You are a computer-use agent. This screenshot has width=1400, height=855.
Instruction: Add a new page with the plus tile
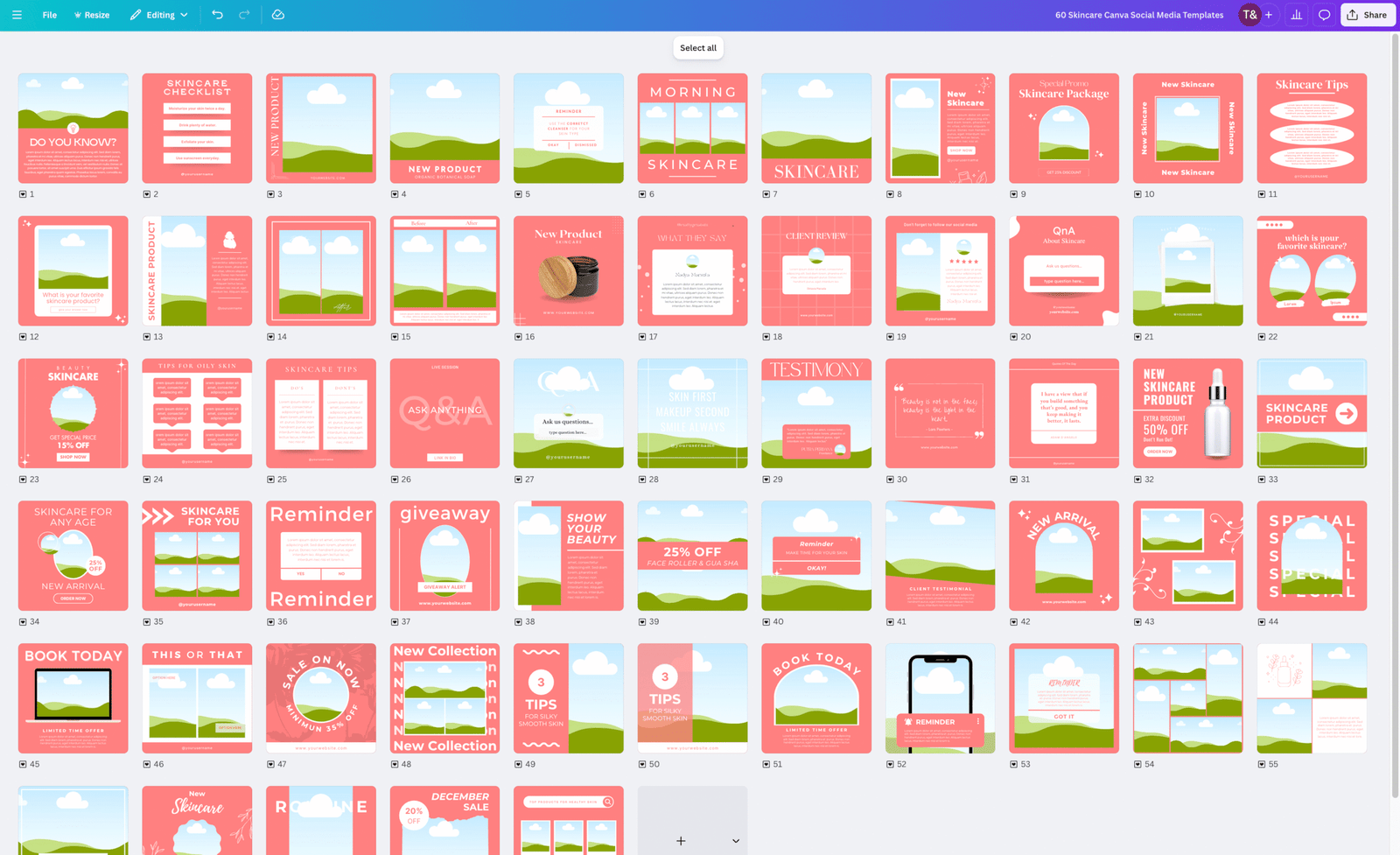coord(681,841)
